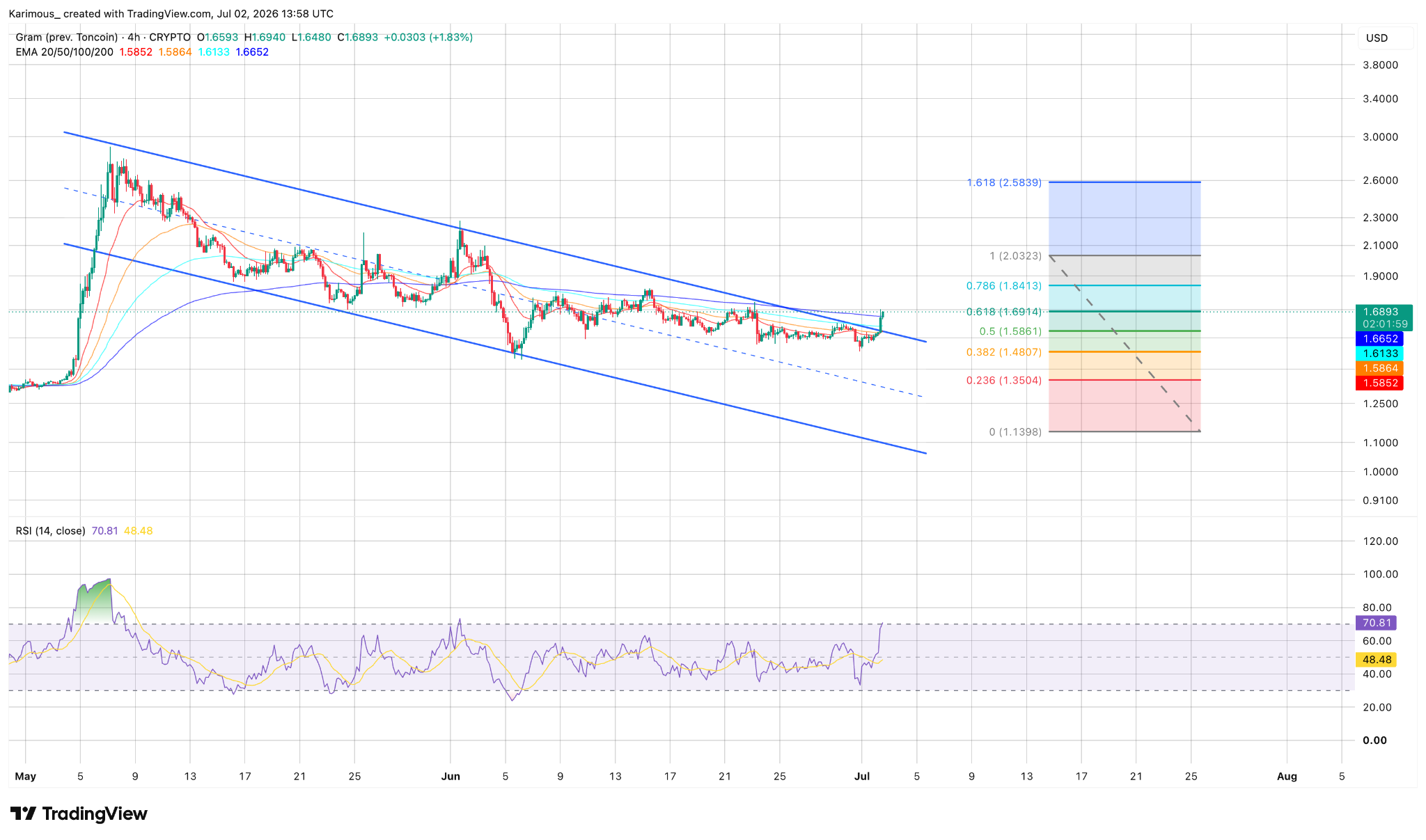Click the blue 1.6652 EMA price tag

(x=1379, y=339)
